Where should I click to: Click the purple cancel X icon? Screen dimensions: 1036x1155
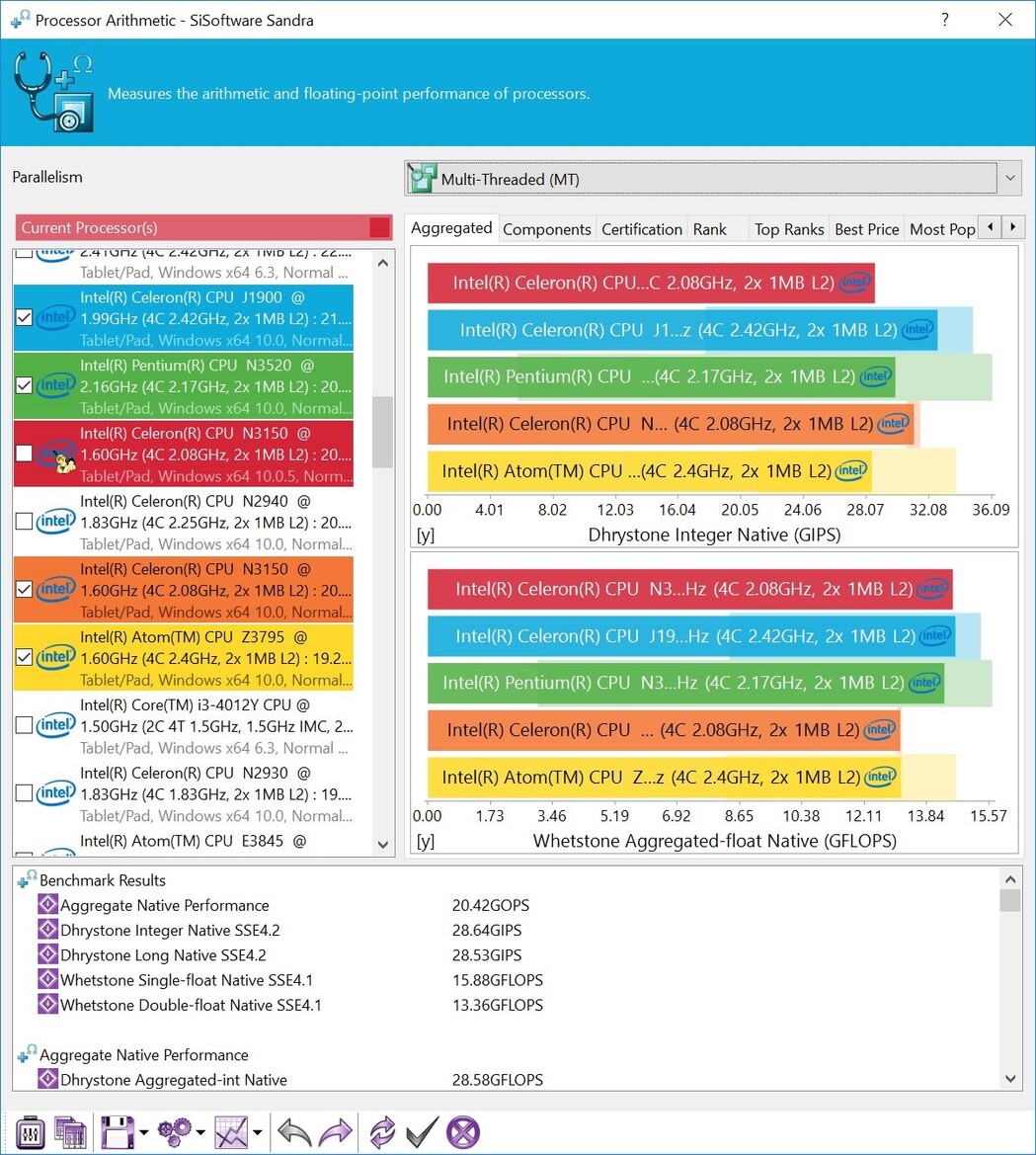click(x=463, y=1132)
